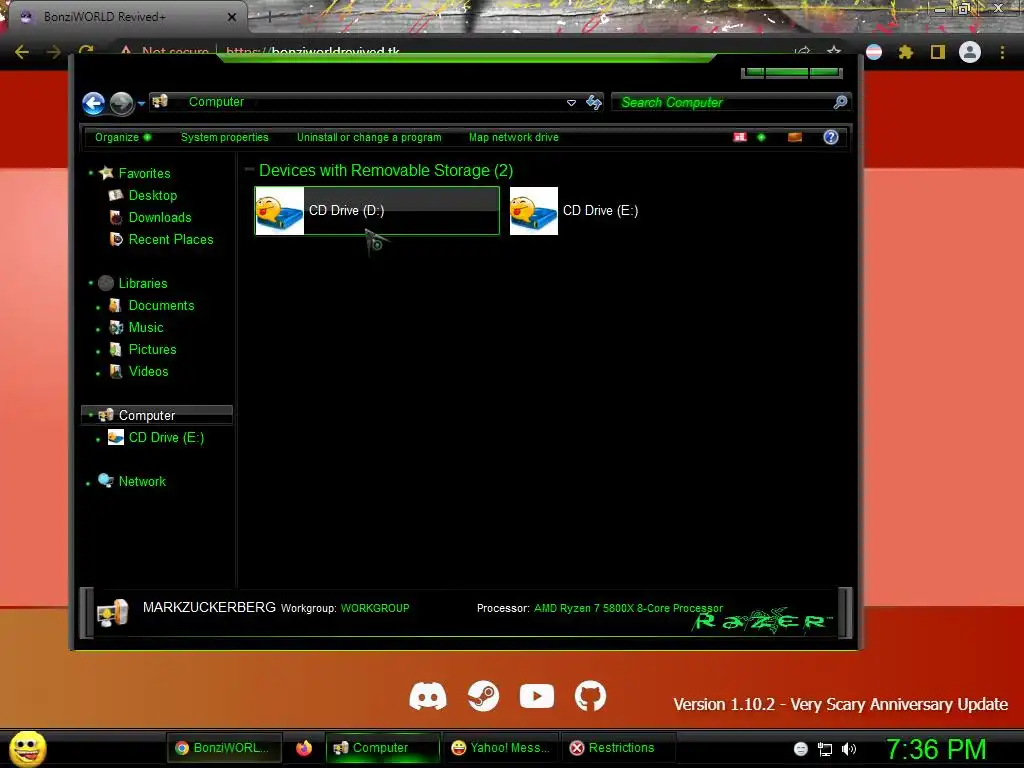This screenshot has height=768, width=1024.
Task: Select Libraries in navigation pane
Action: coord(143,283)
